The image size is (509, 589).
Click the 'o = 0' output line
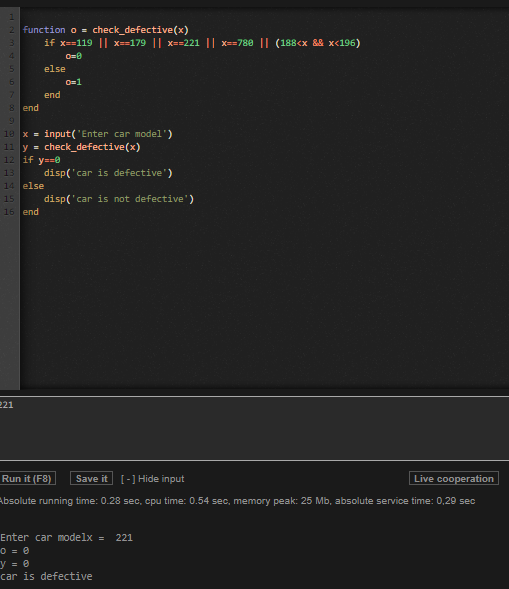[x=15, y=551]
